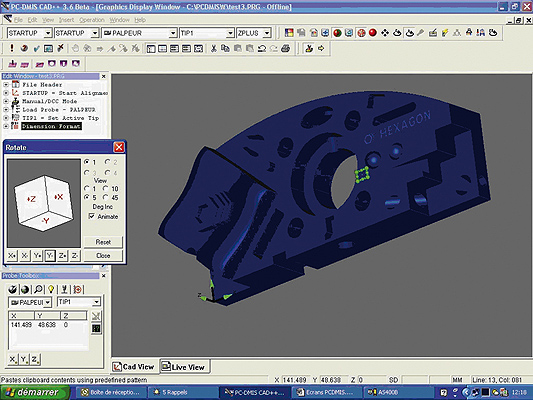Click the red target icon in Probe Toolbox
The height and width of the screenshot is (400, 533).
pos(78,289)
